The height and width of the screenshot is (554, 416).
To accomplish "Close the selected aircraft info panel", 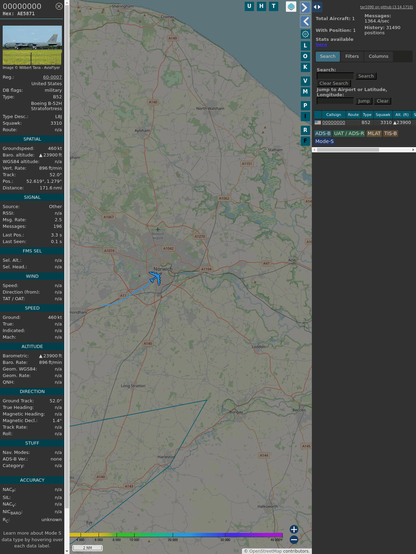I will click(x=59, y=6).
